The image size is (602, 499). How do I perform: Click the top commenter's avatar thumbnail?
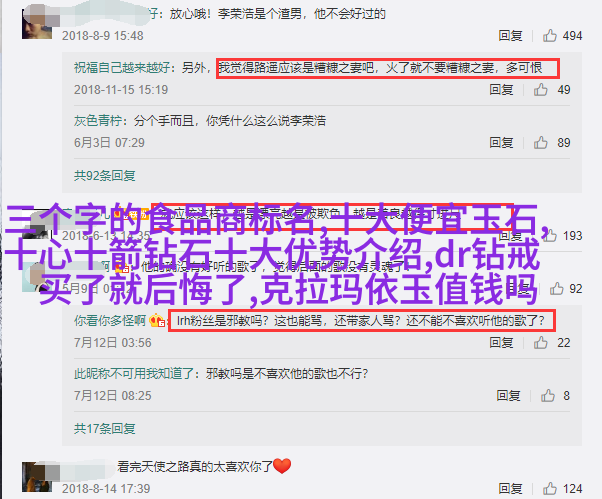click(x=37, y=24)
